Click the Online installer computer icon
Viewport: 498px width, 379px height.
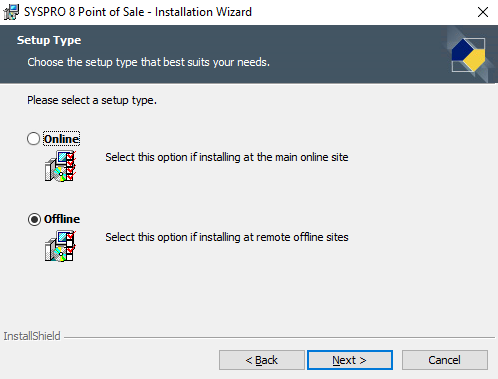coord(60,166)
